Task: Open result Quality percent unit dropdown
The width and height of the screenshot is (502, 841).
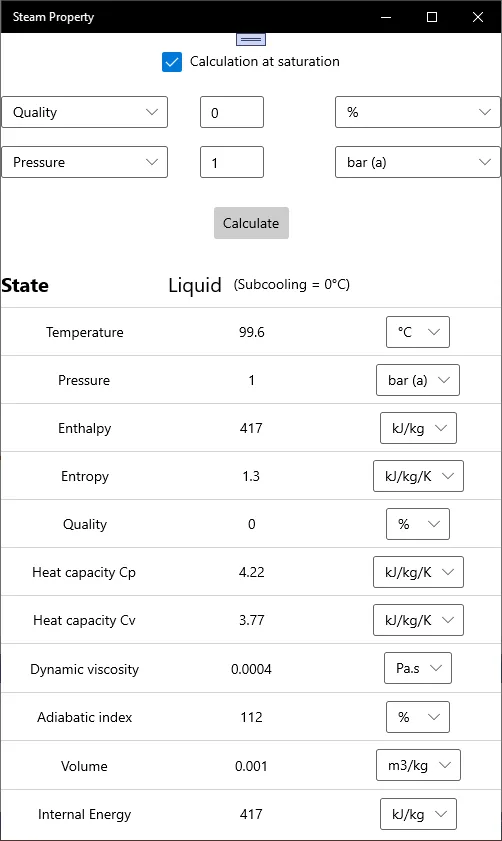Action: tap(418, 524)
